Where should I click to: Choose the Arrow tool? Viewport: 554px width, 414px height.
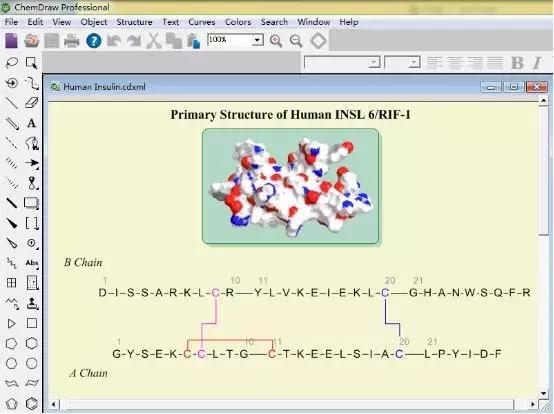click(31, 163)
